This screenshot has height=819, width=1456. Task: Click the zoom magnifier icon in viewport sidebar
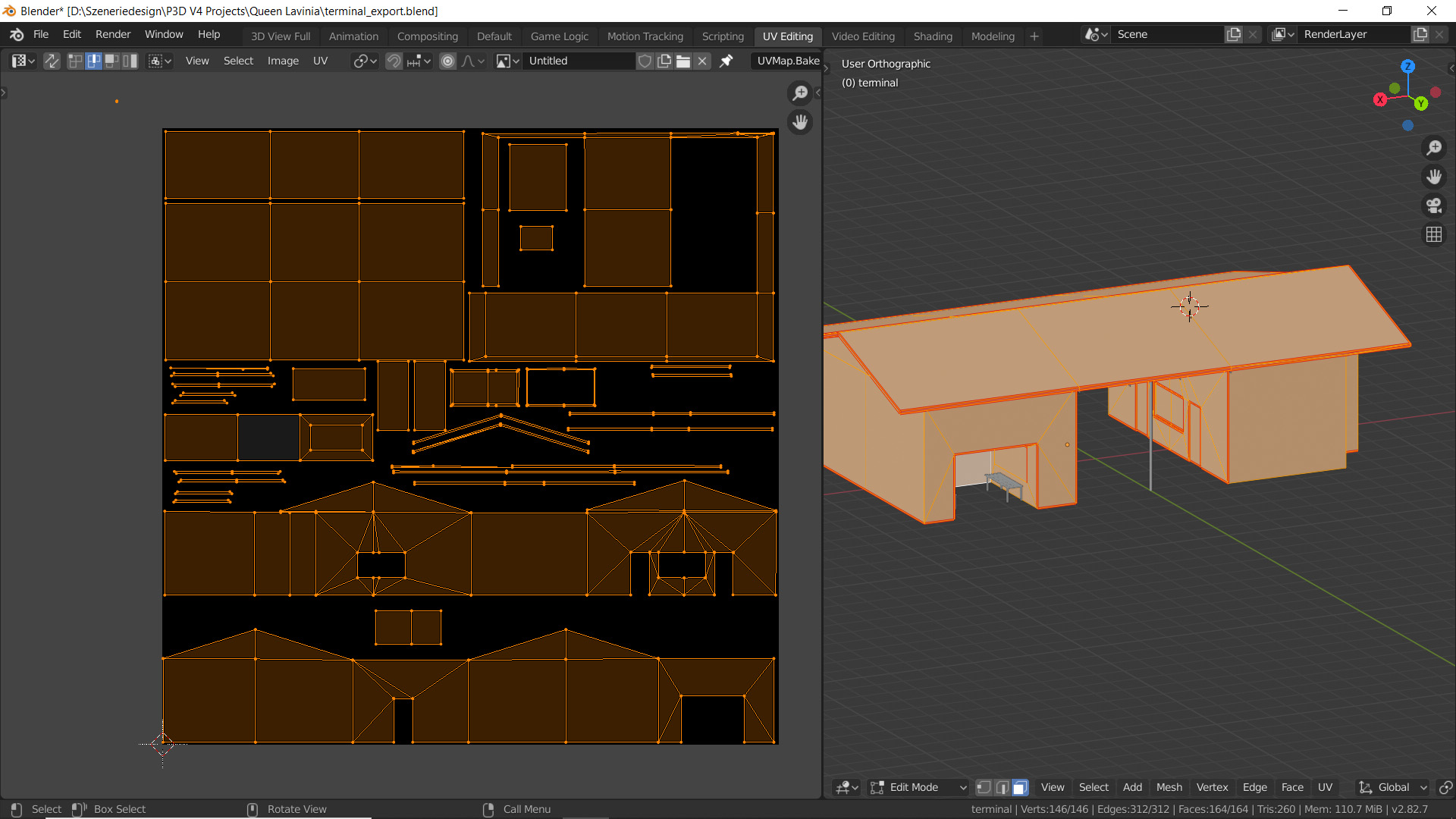click(x=1435, y=147)
